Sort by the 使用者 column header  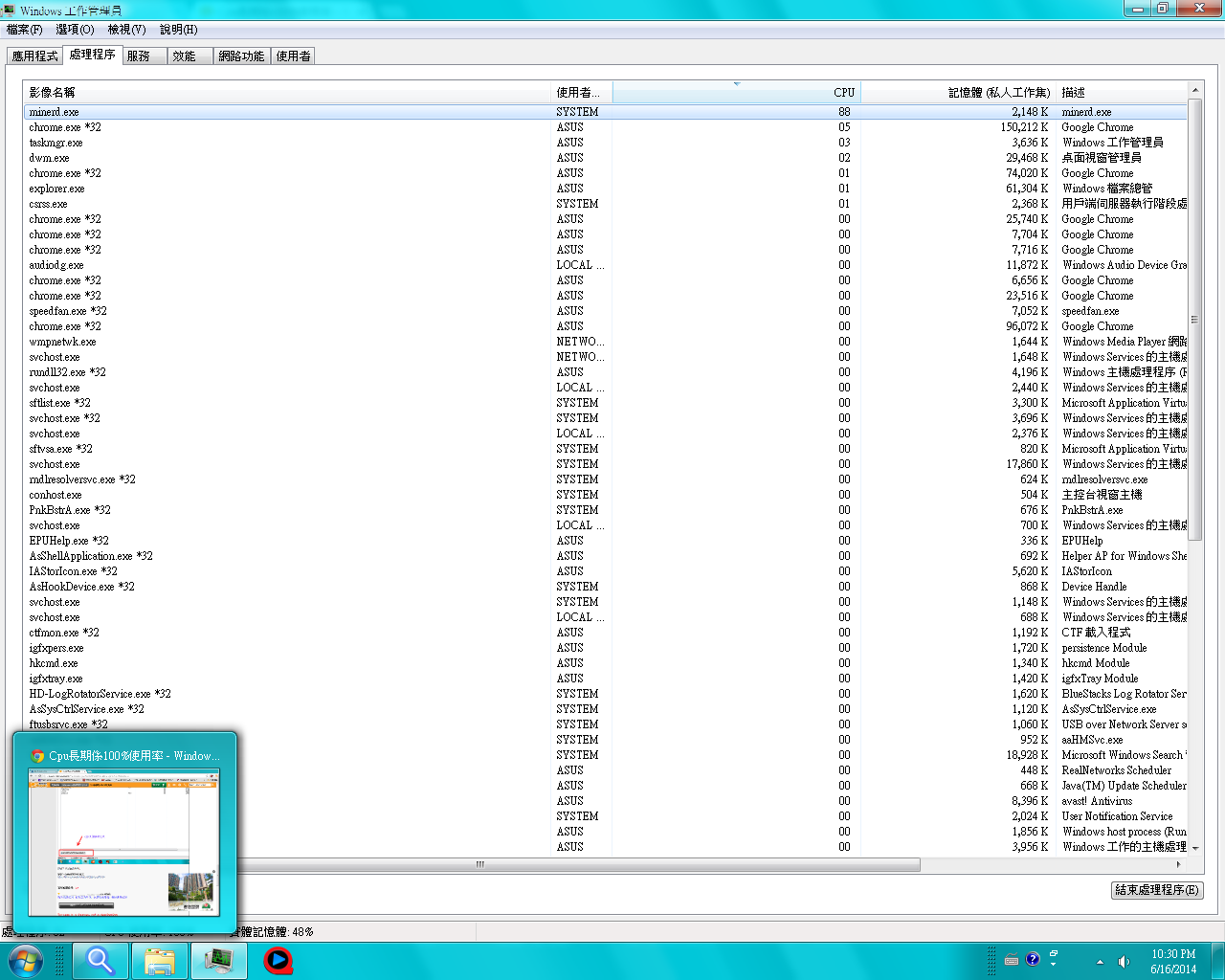tap(582, 93)
